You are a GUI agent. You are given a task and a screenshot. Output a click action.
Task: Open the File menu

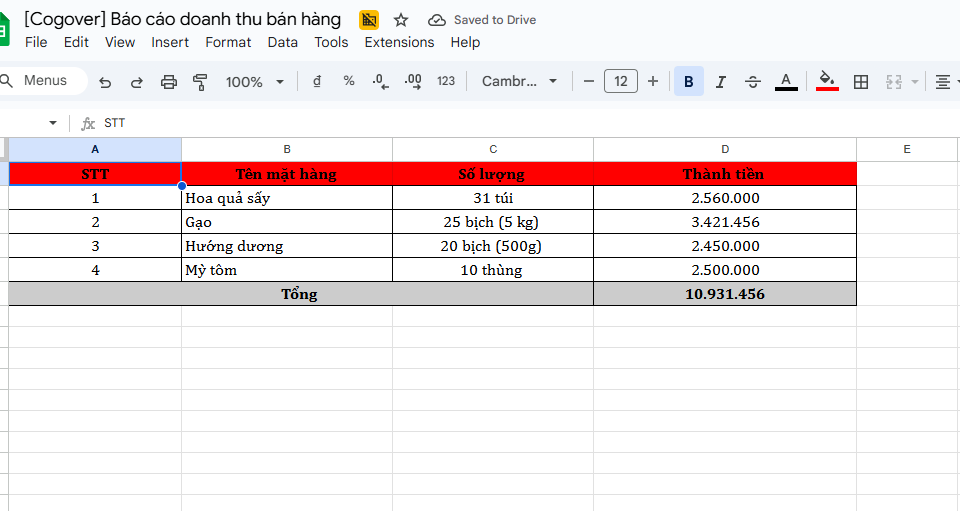36,42
